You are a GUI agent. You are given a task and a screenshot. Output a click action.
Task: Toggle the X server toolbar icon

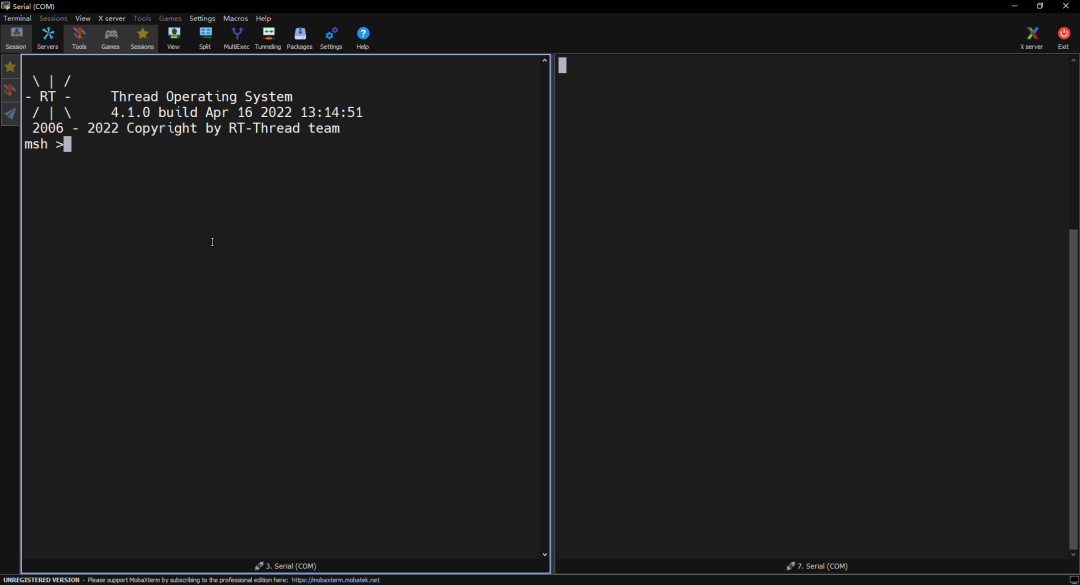coord(1032,39)
